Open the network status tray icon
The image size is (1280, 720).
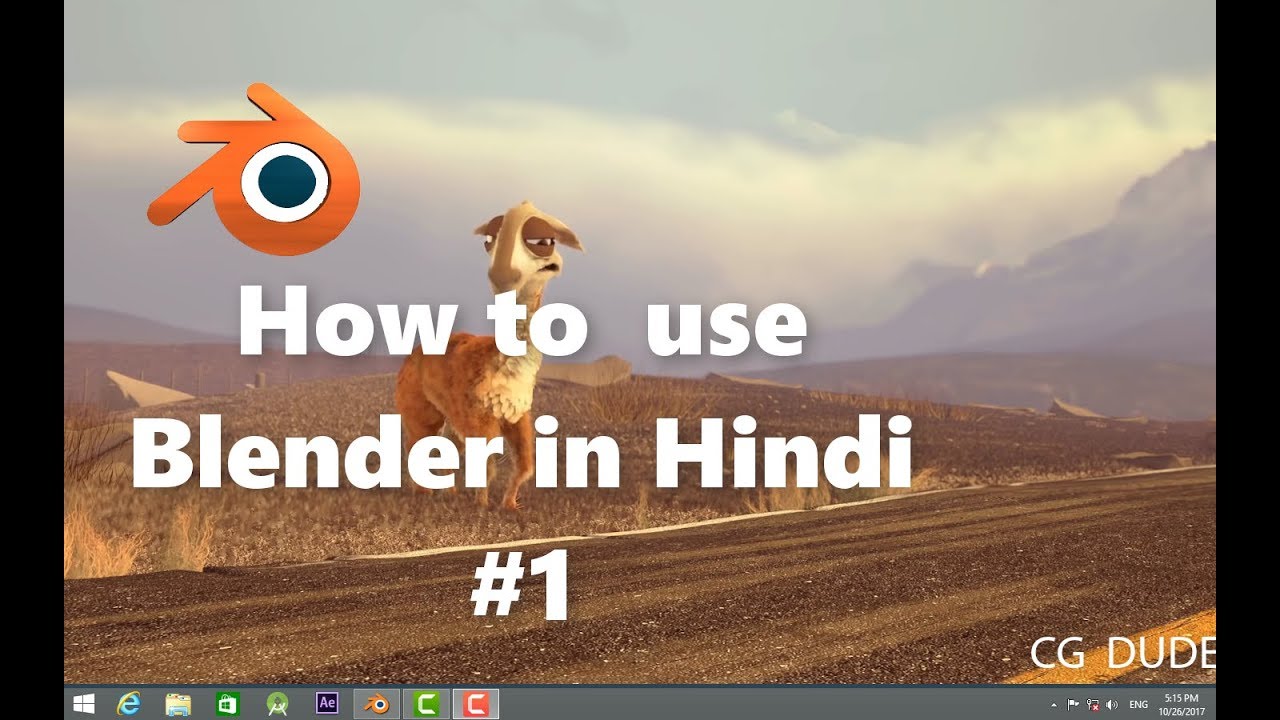1092,705
